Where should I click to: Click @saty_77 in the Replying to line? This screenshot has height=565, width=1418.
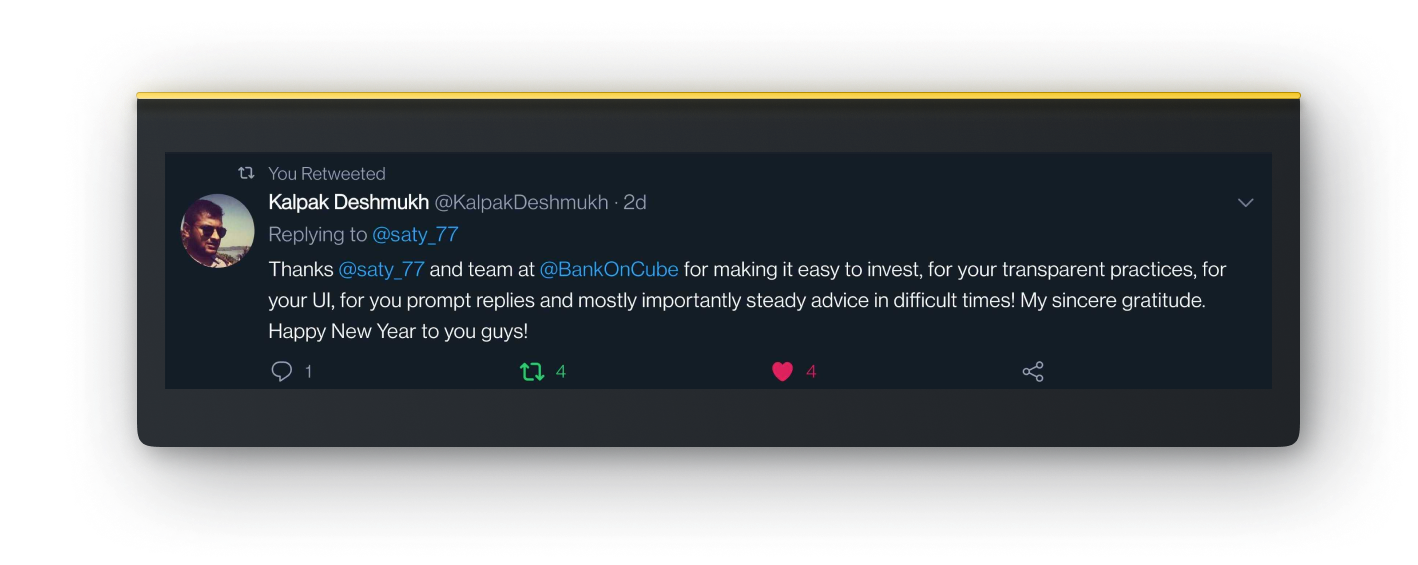click(x=415, y=235)
